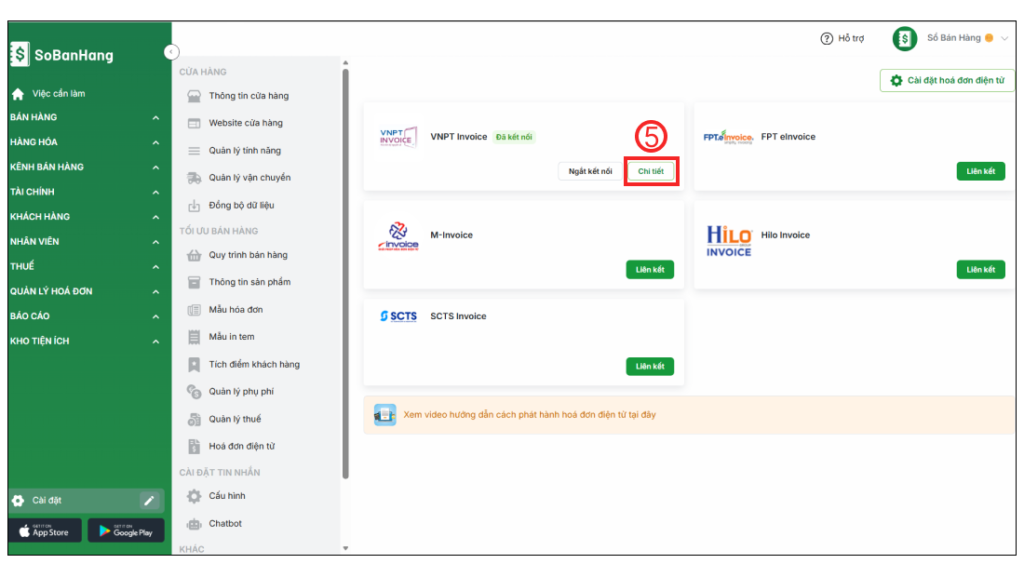This screenshot has height=577, width=1024.
Task: Open the Sổ Bán Hàng account dropdown
Action: 1004,39
